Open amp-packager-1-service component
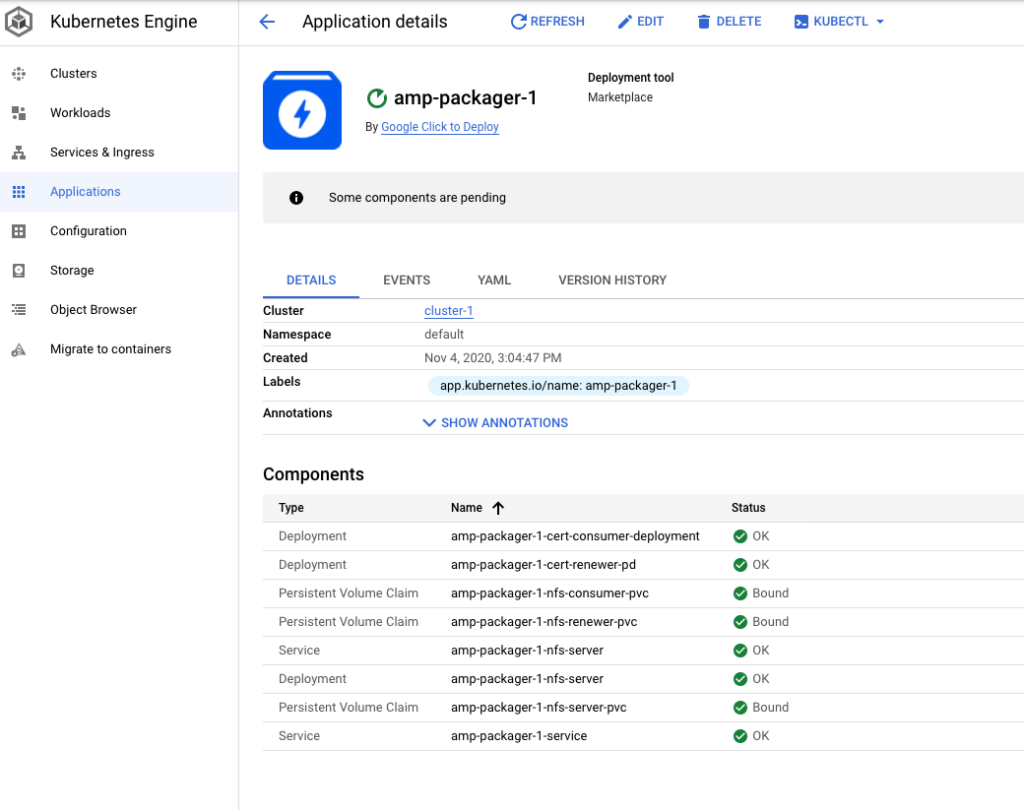Viewport: 1024px width, 810px height. tap(519, 736)
